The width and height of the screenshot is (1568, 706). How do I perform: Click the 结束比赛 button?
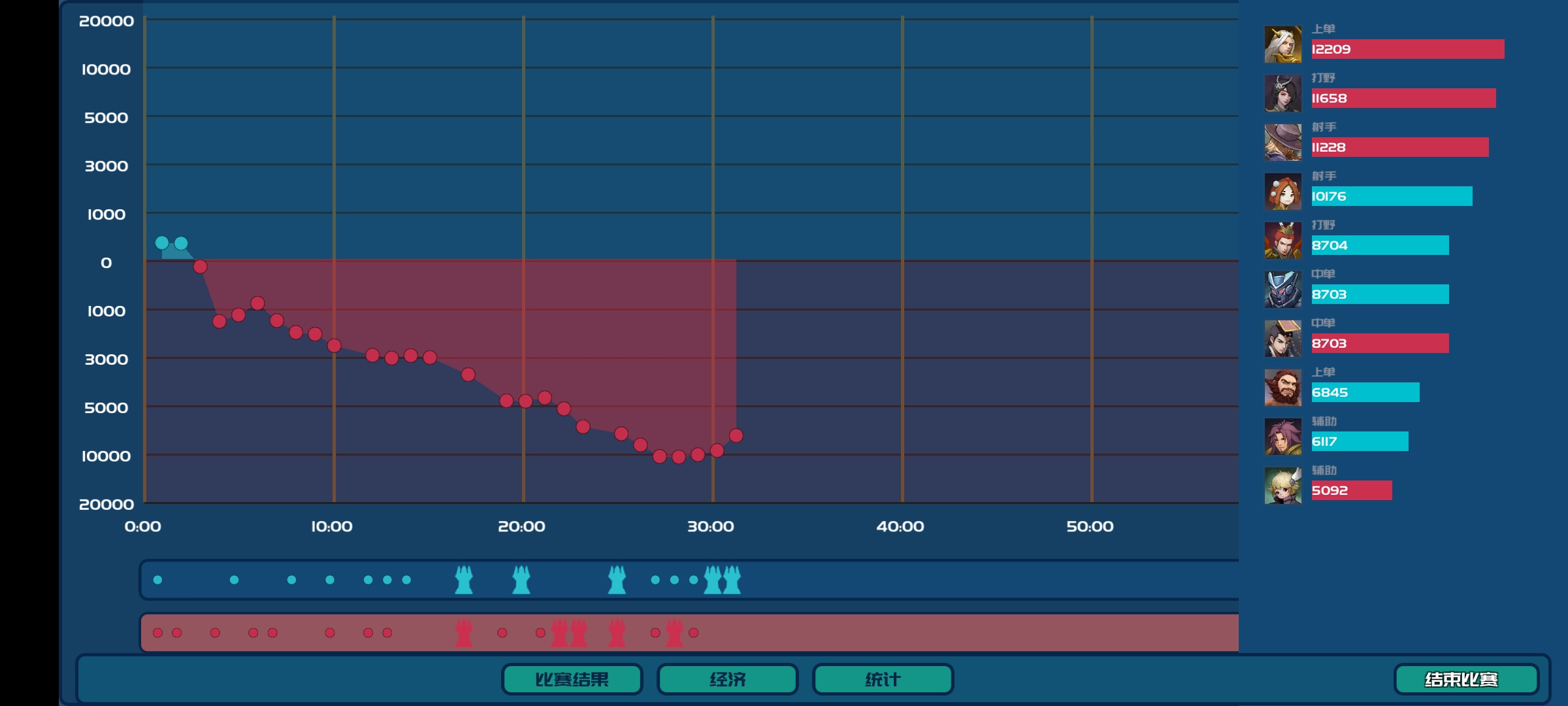point(1466,679)
